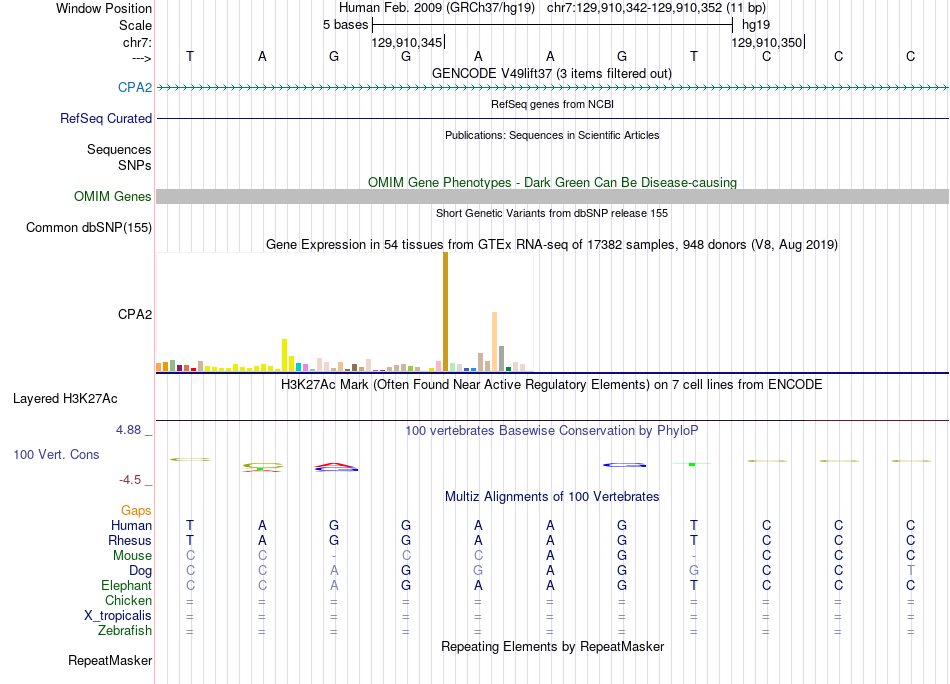Click the ---> sequence direction arrow label
Image resolution: width=950 pixels, height=684 pixels.
tap(141, 58)
